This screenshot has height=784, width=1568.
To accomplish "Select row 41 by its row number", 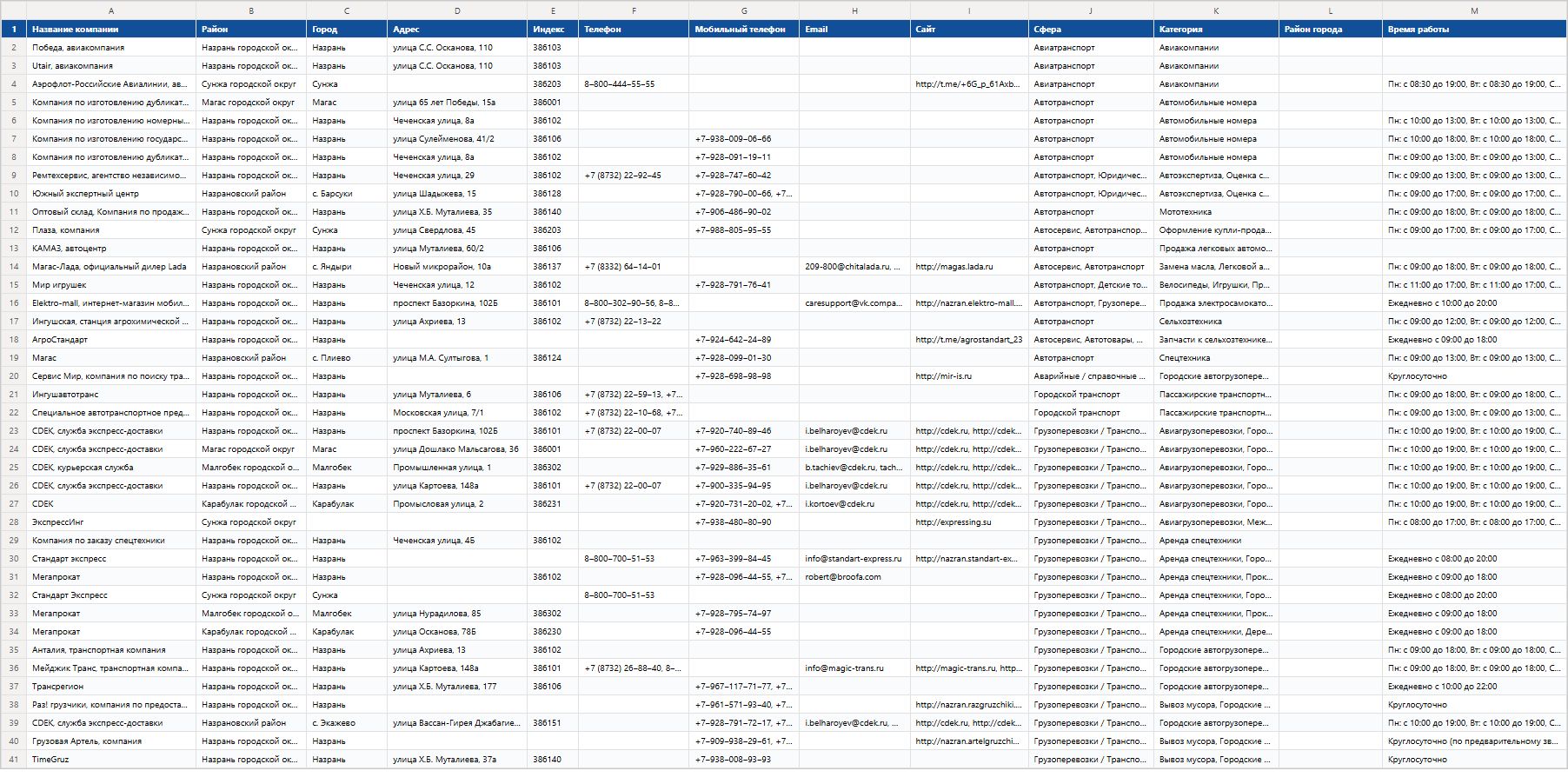I will point(13,760).
